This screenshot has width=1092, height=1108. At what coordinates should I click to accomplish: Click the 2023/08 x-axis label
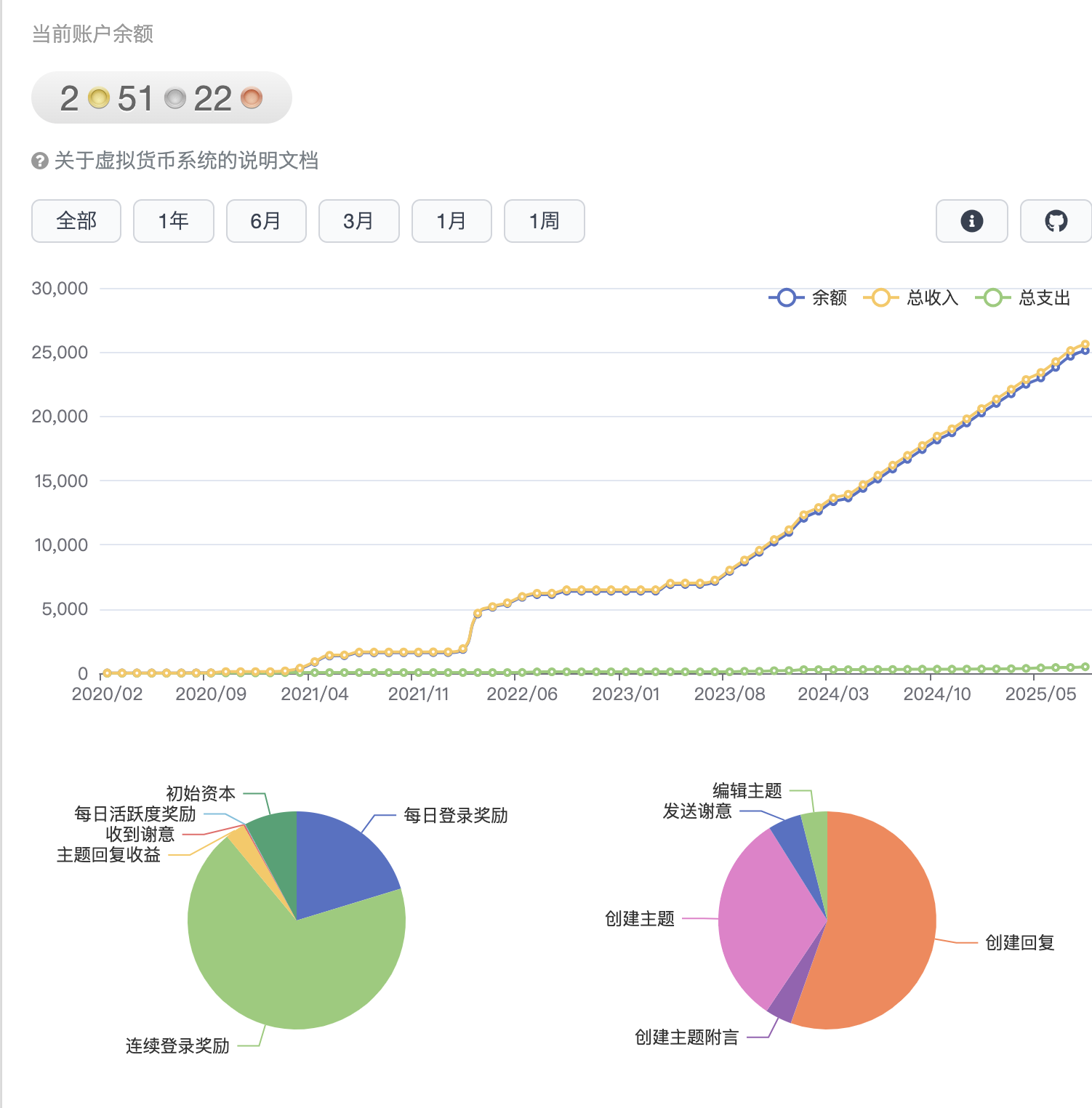click(x=730, y=694)
